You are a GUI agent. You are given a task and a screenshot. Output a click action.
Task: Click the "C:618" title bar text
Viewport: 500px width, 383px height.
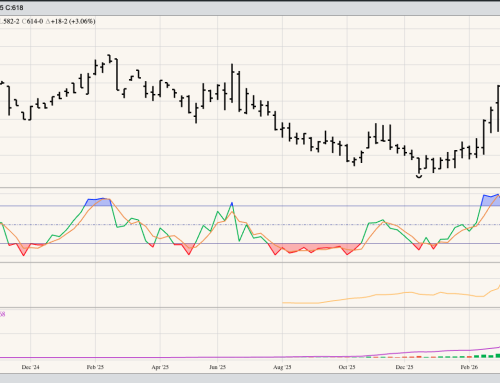point(14,7)
